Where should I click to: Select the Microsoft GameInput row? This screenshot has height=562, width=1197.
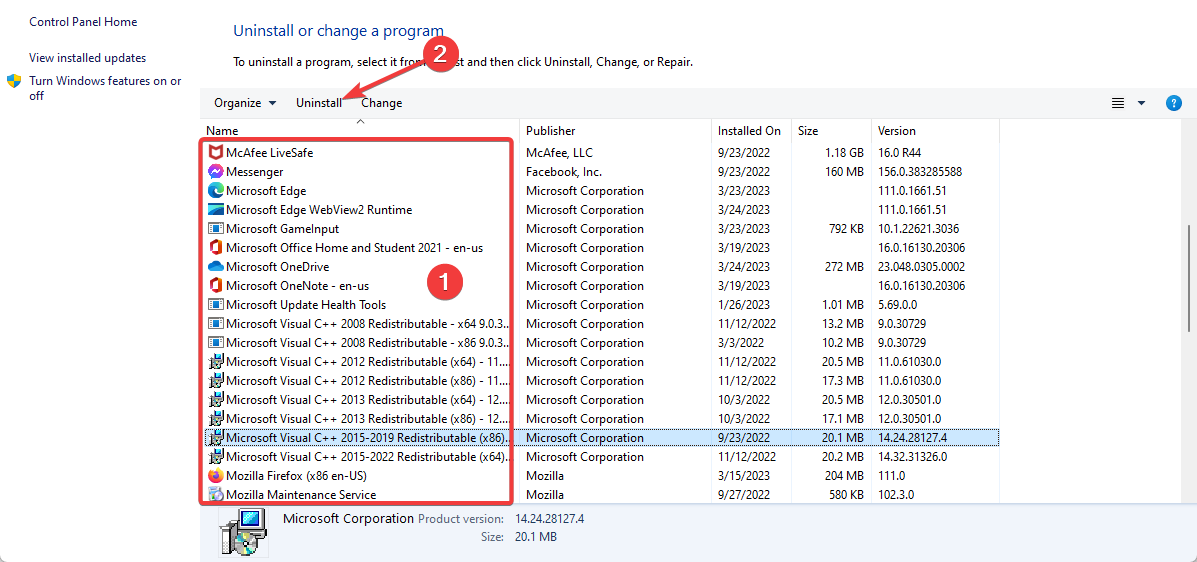600,229
